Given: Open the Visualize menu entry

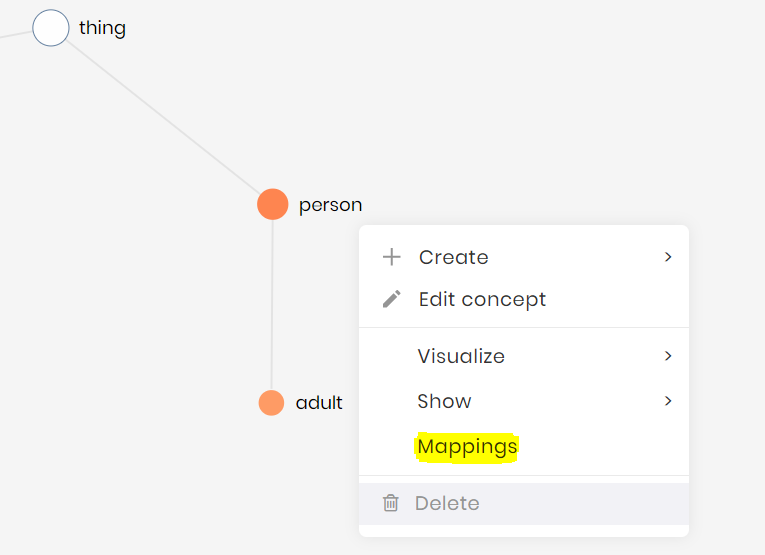Looking at the screenshot, I should coord(461,356).
